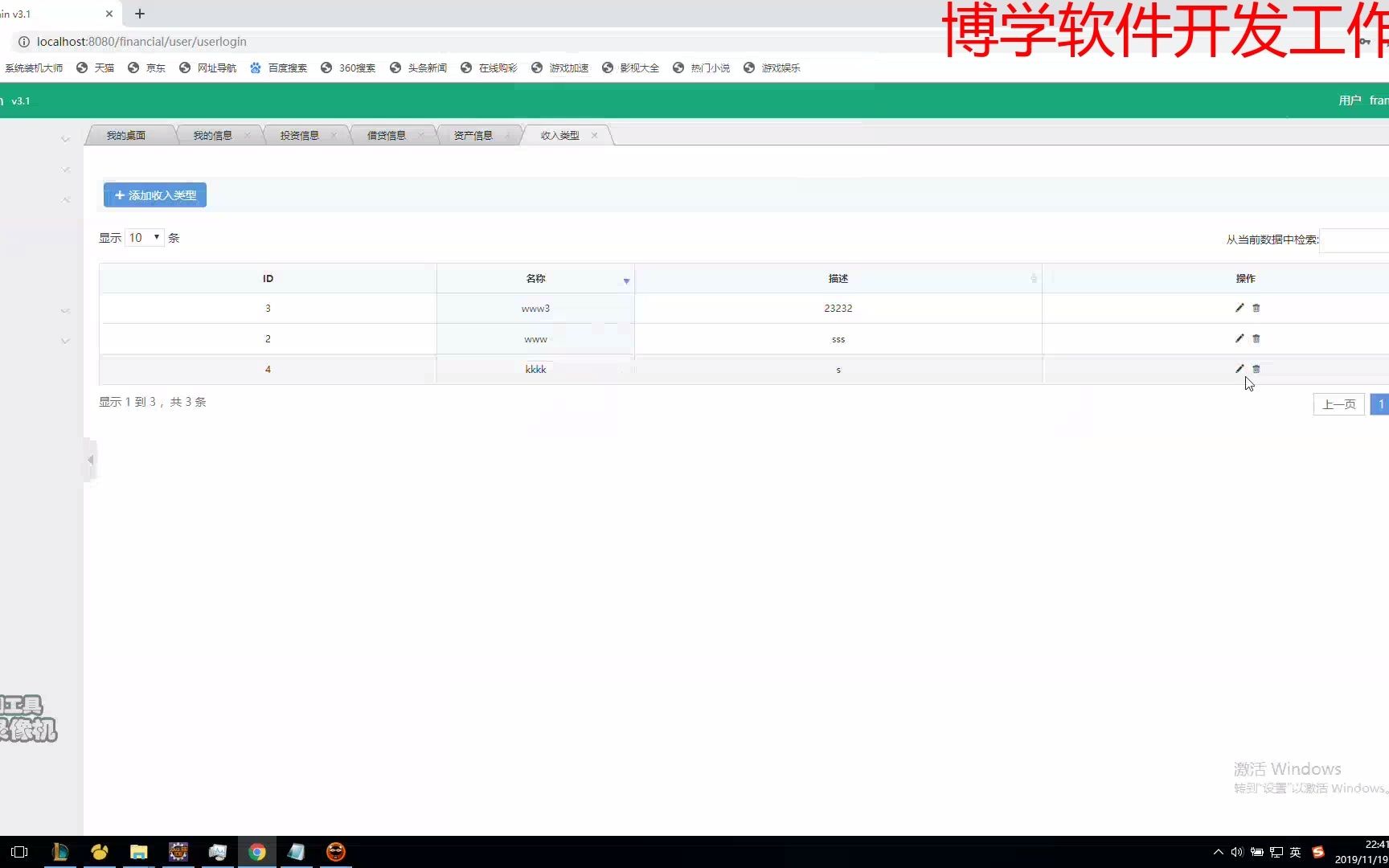Collapse the left sidebar with arrow handle
1389x868 pixels.
coord(90,460)
